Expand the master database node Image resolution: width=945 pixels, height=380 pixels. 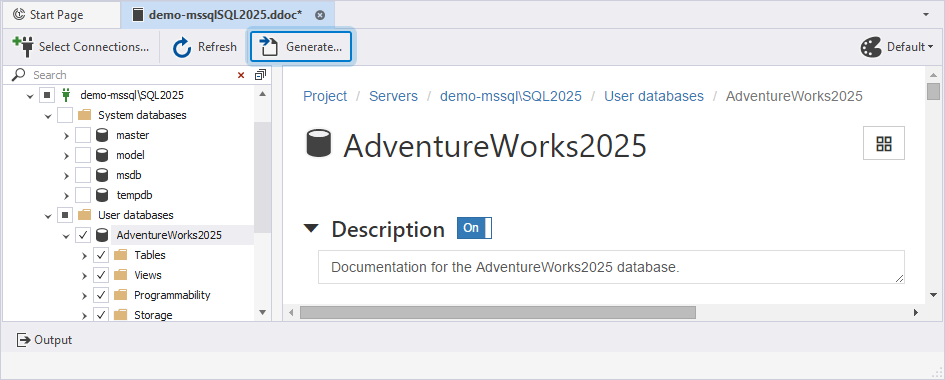coord(66,135)
